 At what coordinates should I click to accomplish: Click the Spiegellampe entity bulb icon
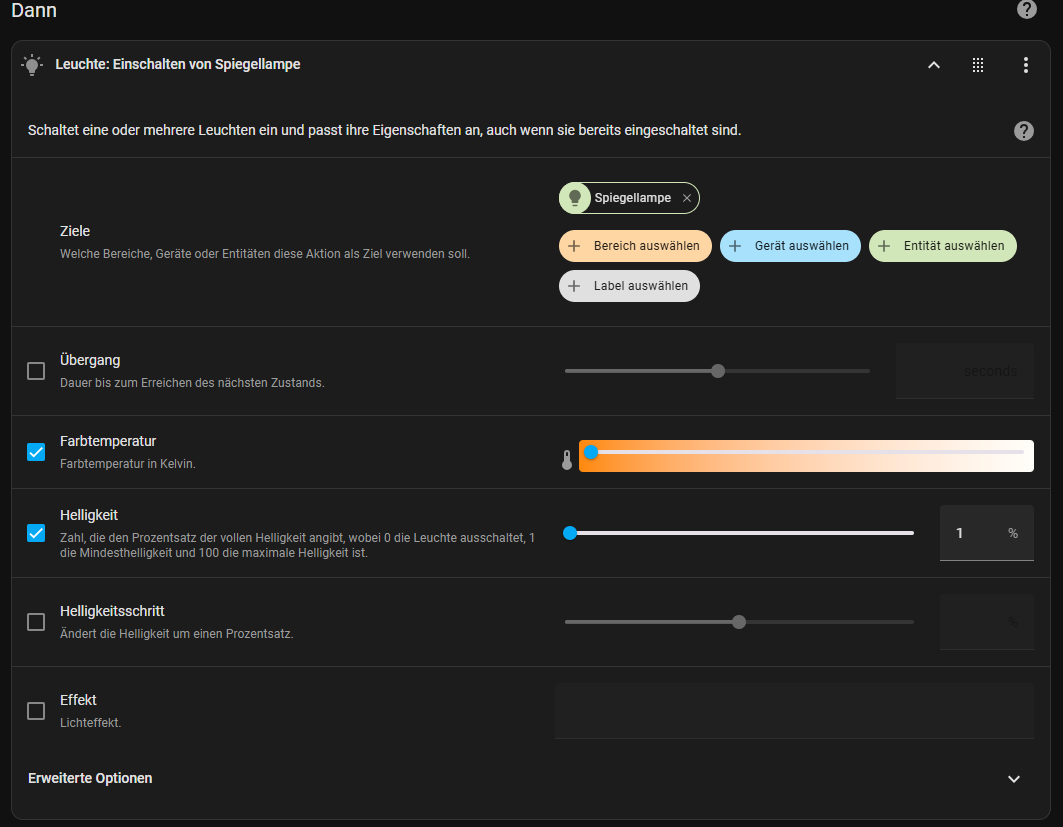[x=575, y=199]
